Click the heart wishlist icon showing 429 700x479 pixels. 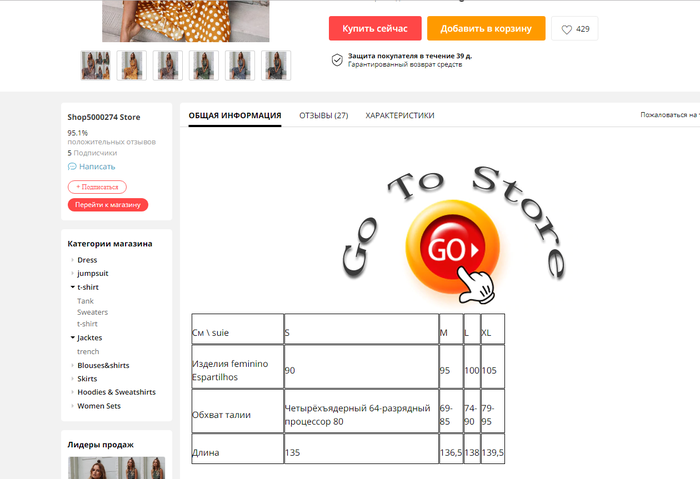point(567,29)
